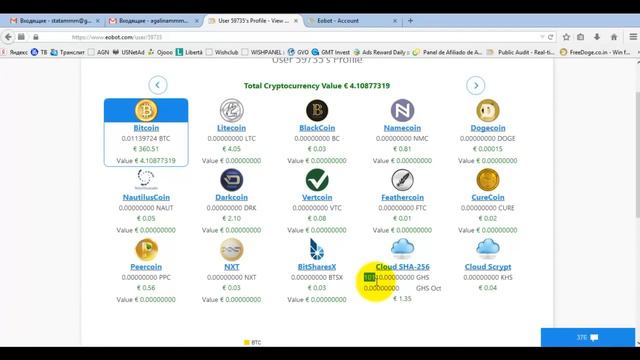Open the Vertcoin link
The width and height of the screenshot is (640, 360).
317,197
